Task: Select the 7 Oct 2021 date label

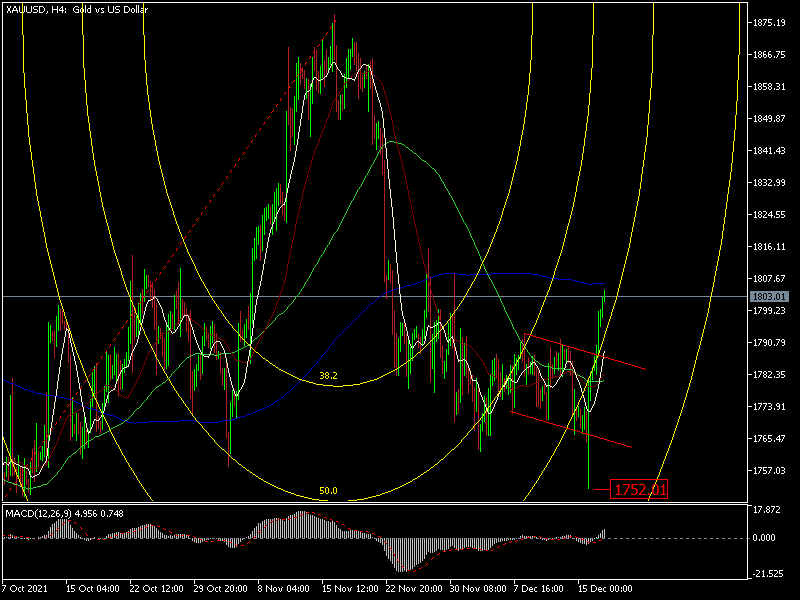Action: click(26, 588)
